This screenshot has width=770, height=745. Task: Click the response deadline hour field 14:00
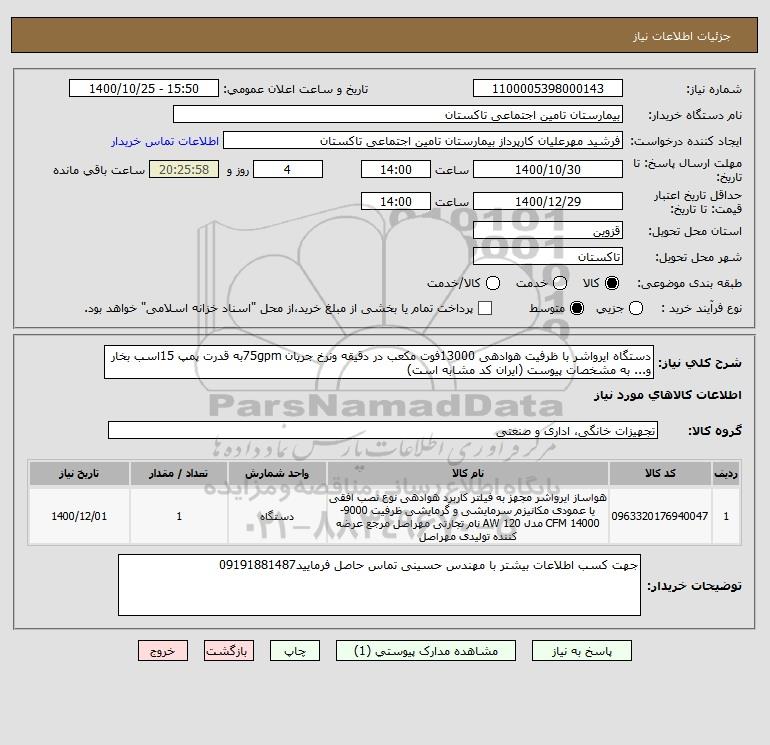point(396,169)
